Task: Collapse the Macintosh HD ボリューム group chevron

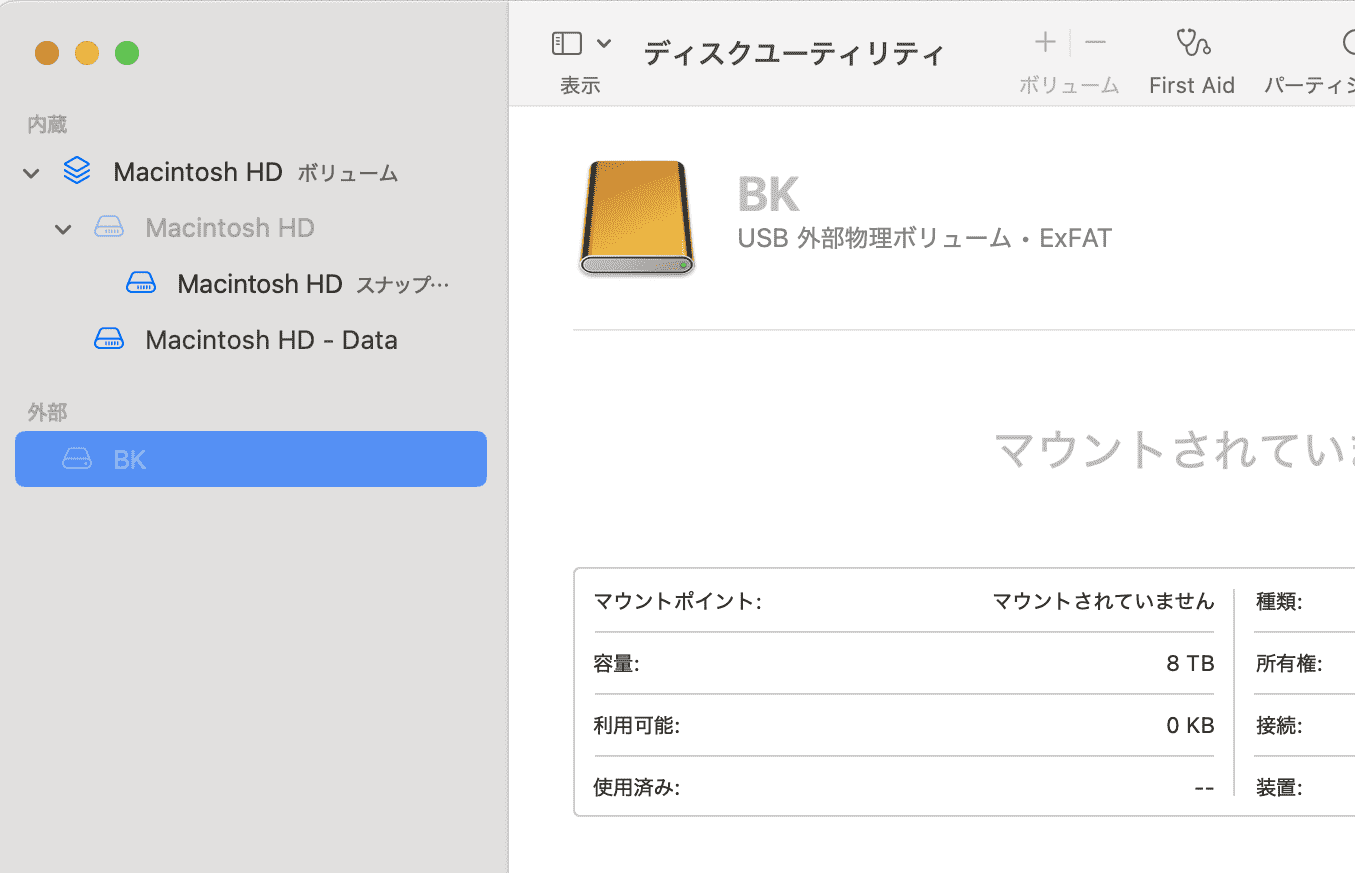Action: tap(32, 173)
